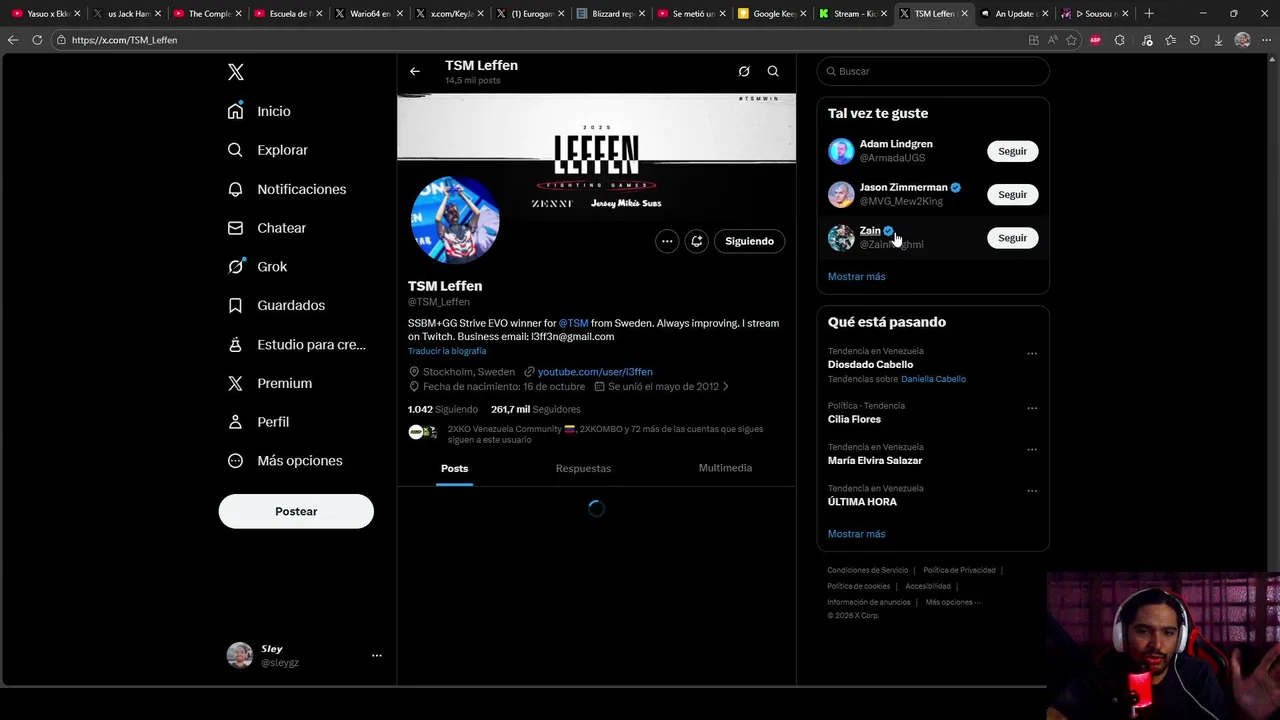Open Grok icon in sidebar
Screen dimensions: 1280x720
(235, 266)
